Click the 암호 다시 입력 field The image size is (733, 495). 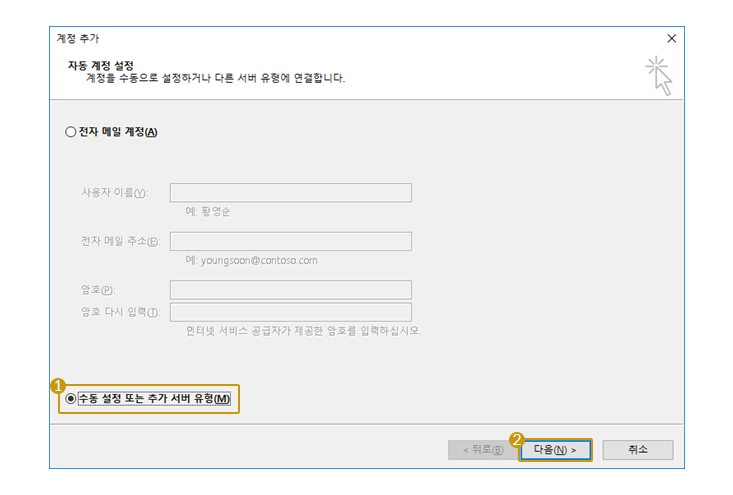[x=290, y=312]
